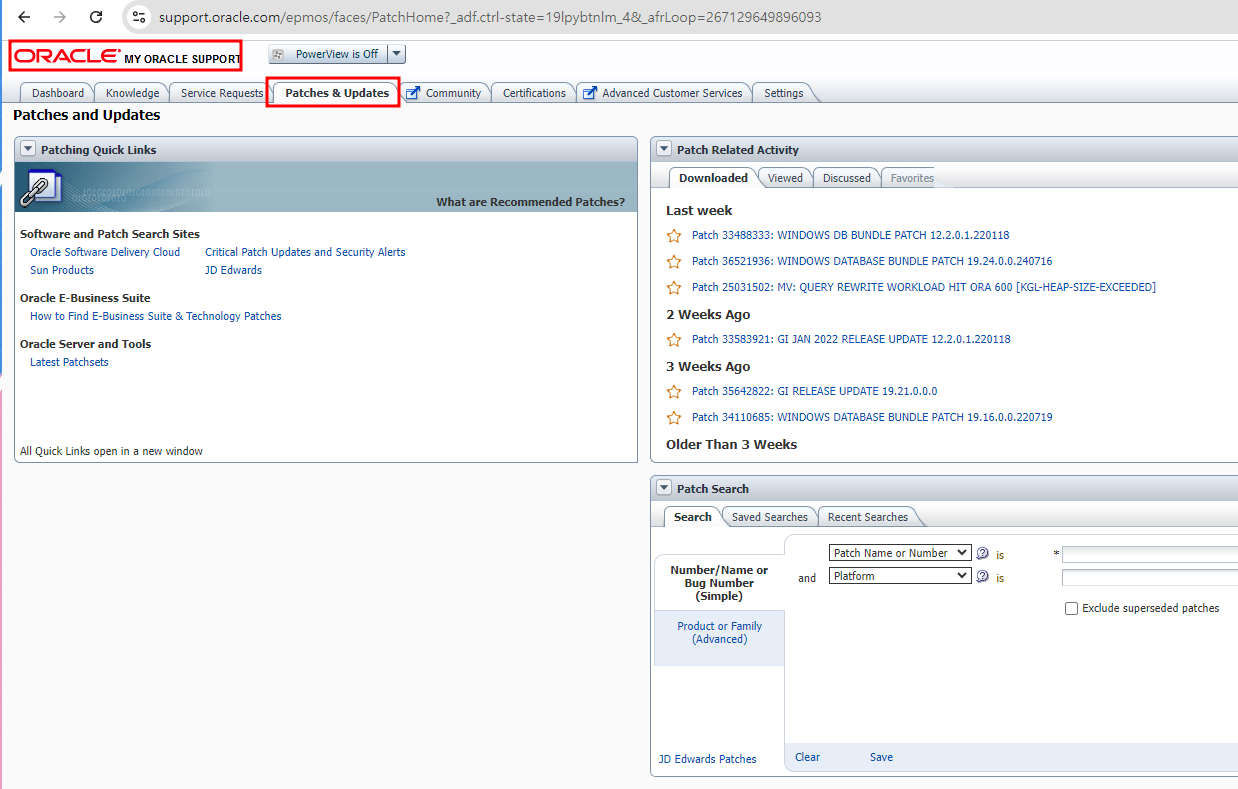Open JD Edwards quick link

tap(233, 270)
